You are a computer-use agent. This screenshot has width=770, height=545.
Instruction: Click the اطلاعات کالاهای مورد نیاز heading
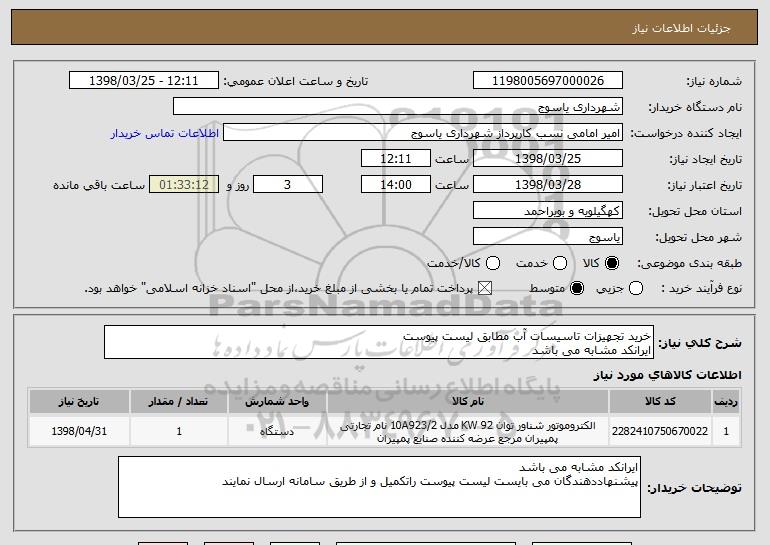(x=667, y=375)
